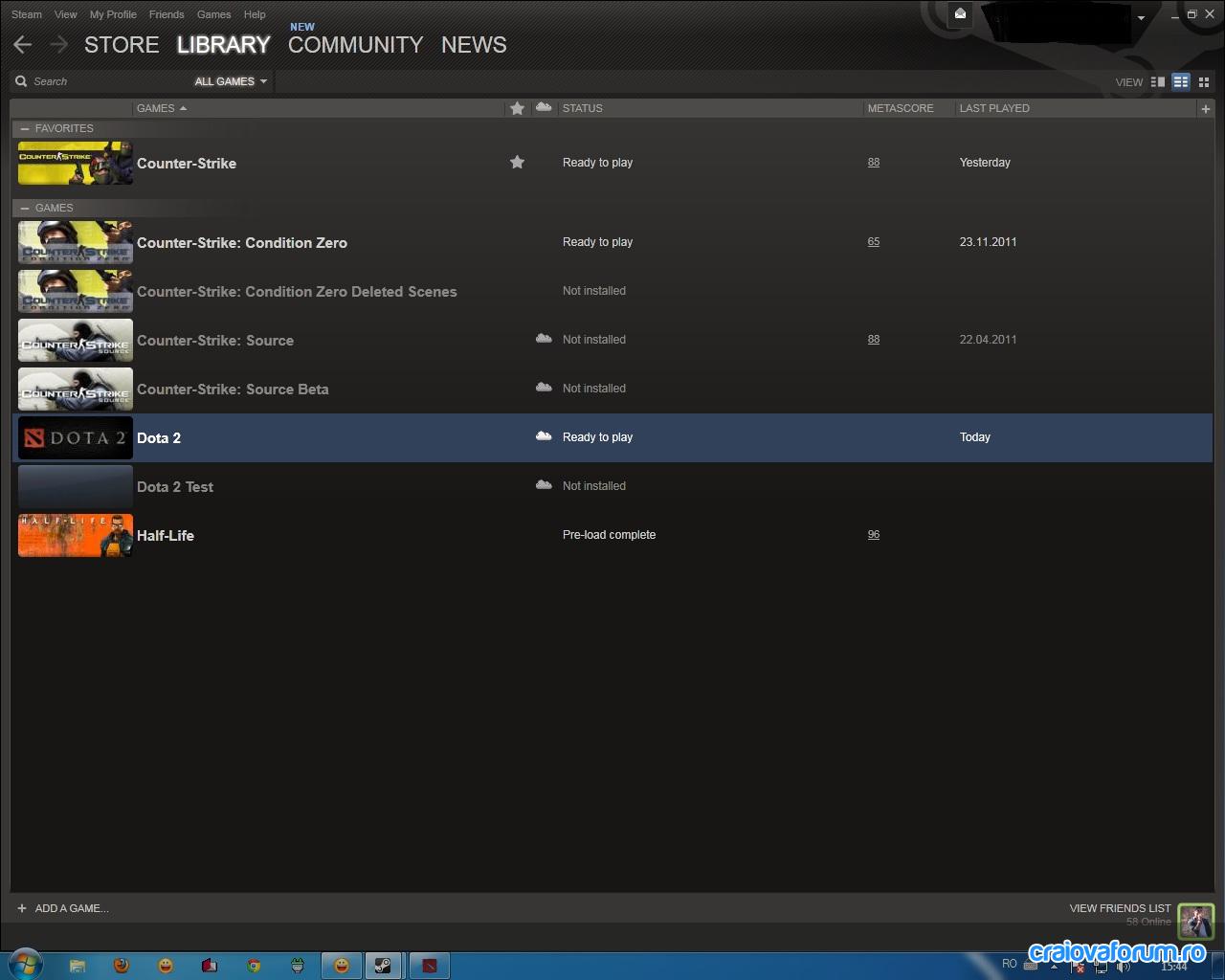Open the Games menu

point(214,14)
